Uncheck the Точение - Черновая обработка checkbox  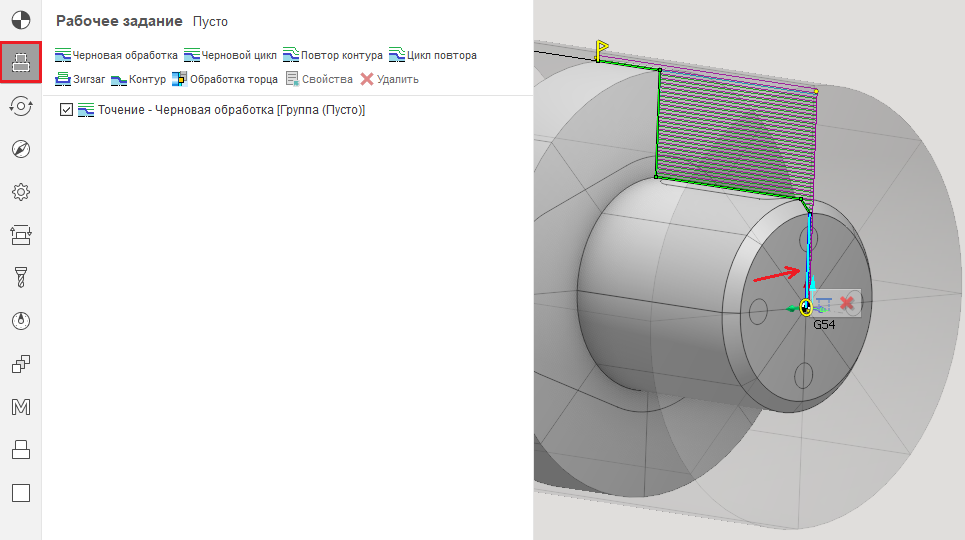[x=67, y=110]
